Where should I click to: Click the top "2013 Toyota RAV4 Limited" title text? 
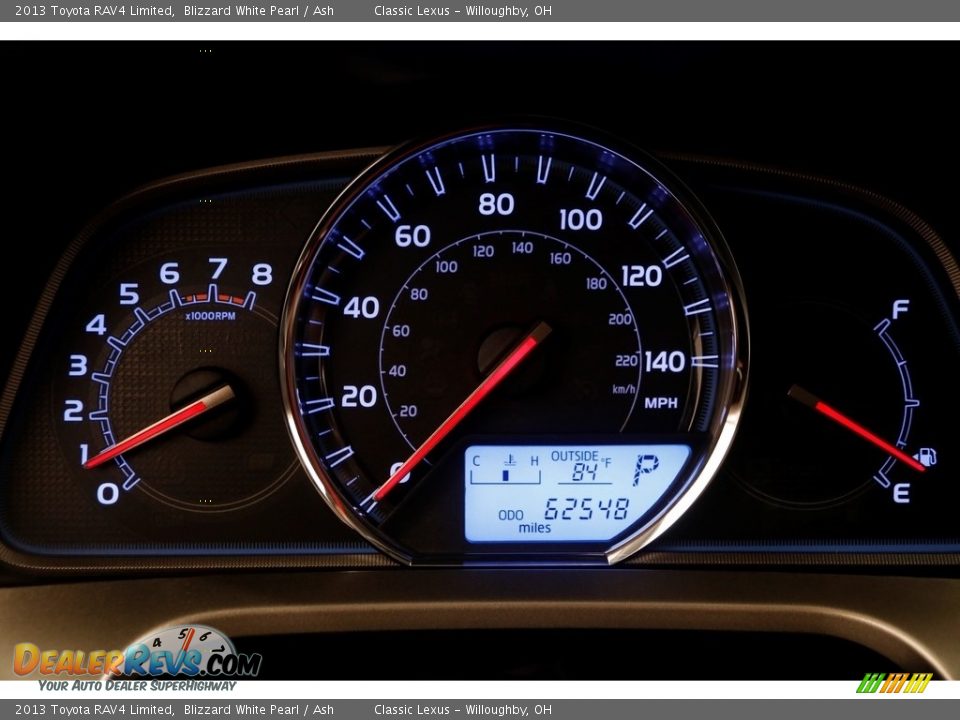[94, 11]
